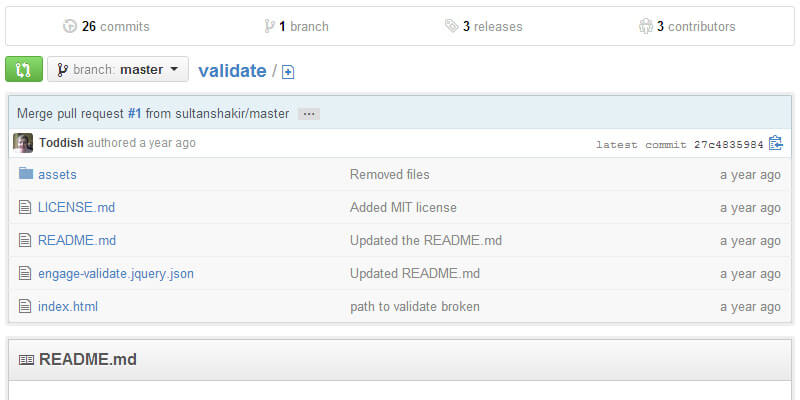Click the assets folder icon

25,174
